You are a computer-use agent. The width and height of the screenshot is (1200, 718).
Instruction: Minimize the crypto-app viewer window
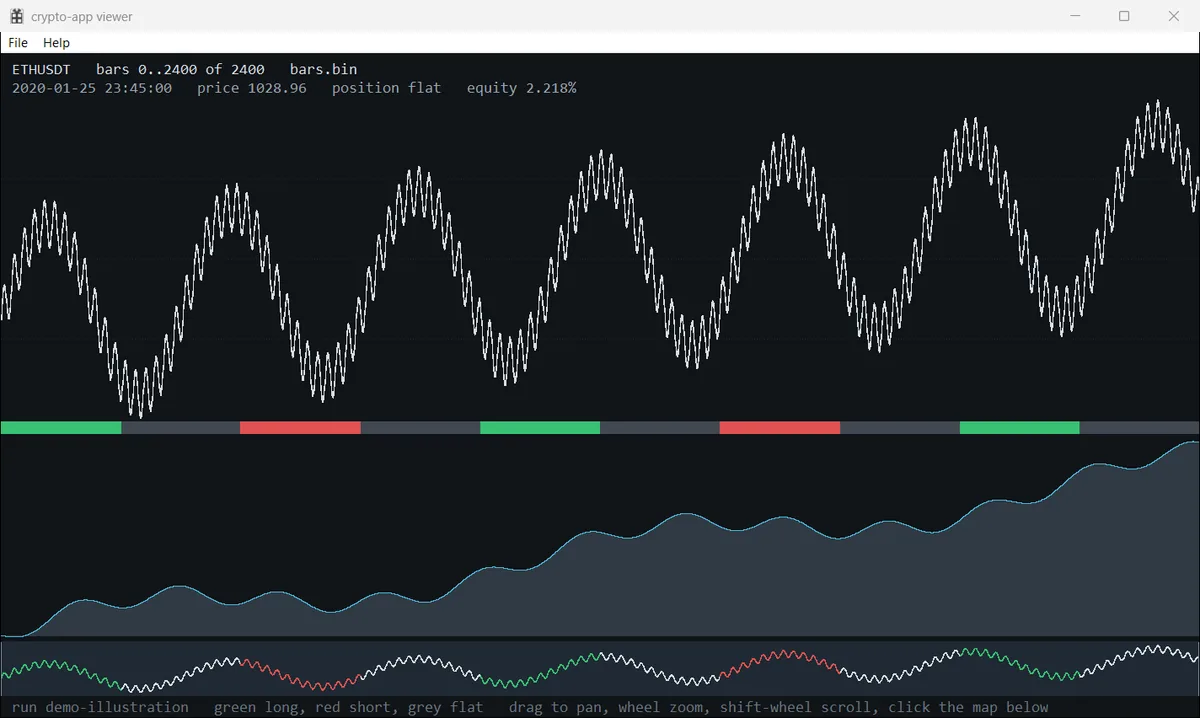(1076, 16)
